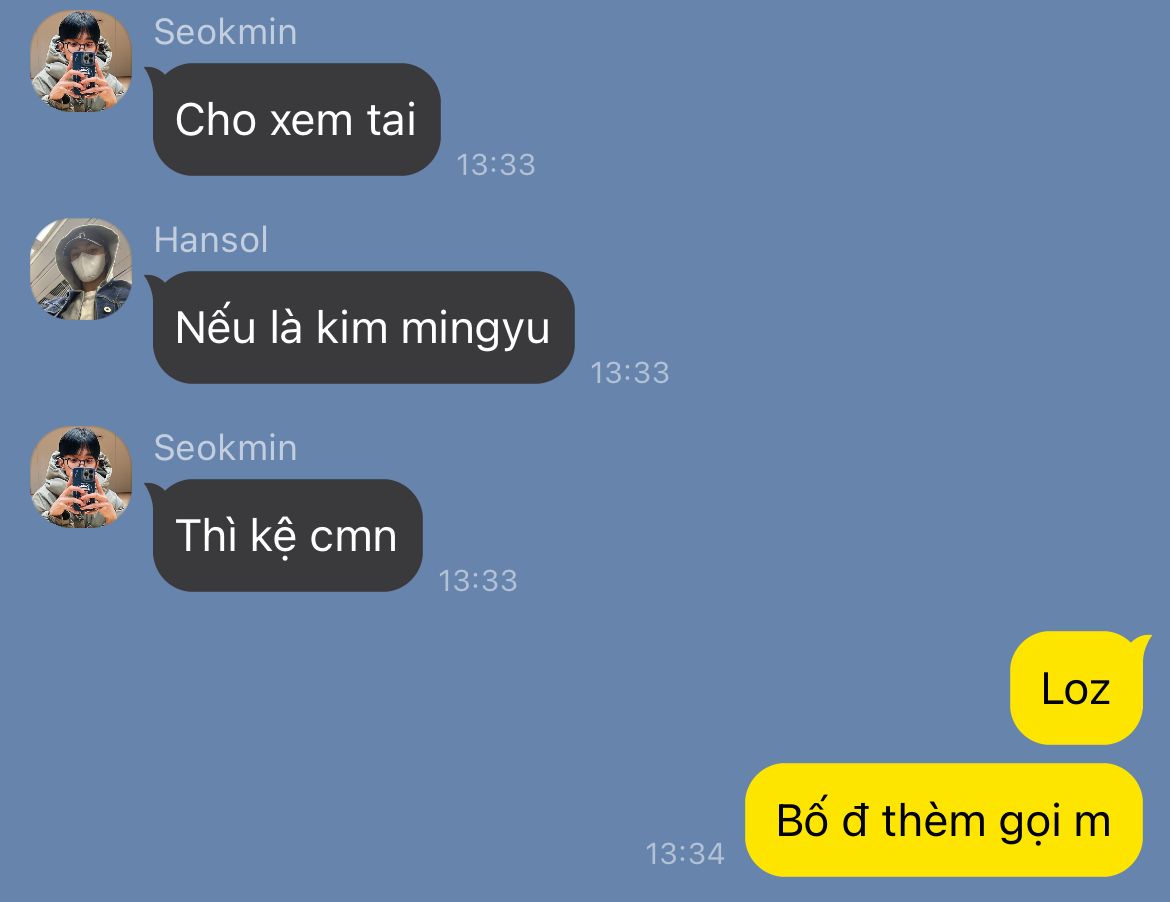
Task: Click the Hansol sender name label
Action: [210, 240]
